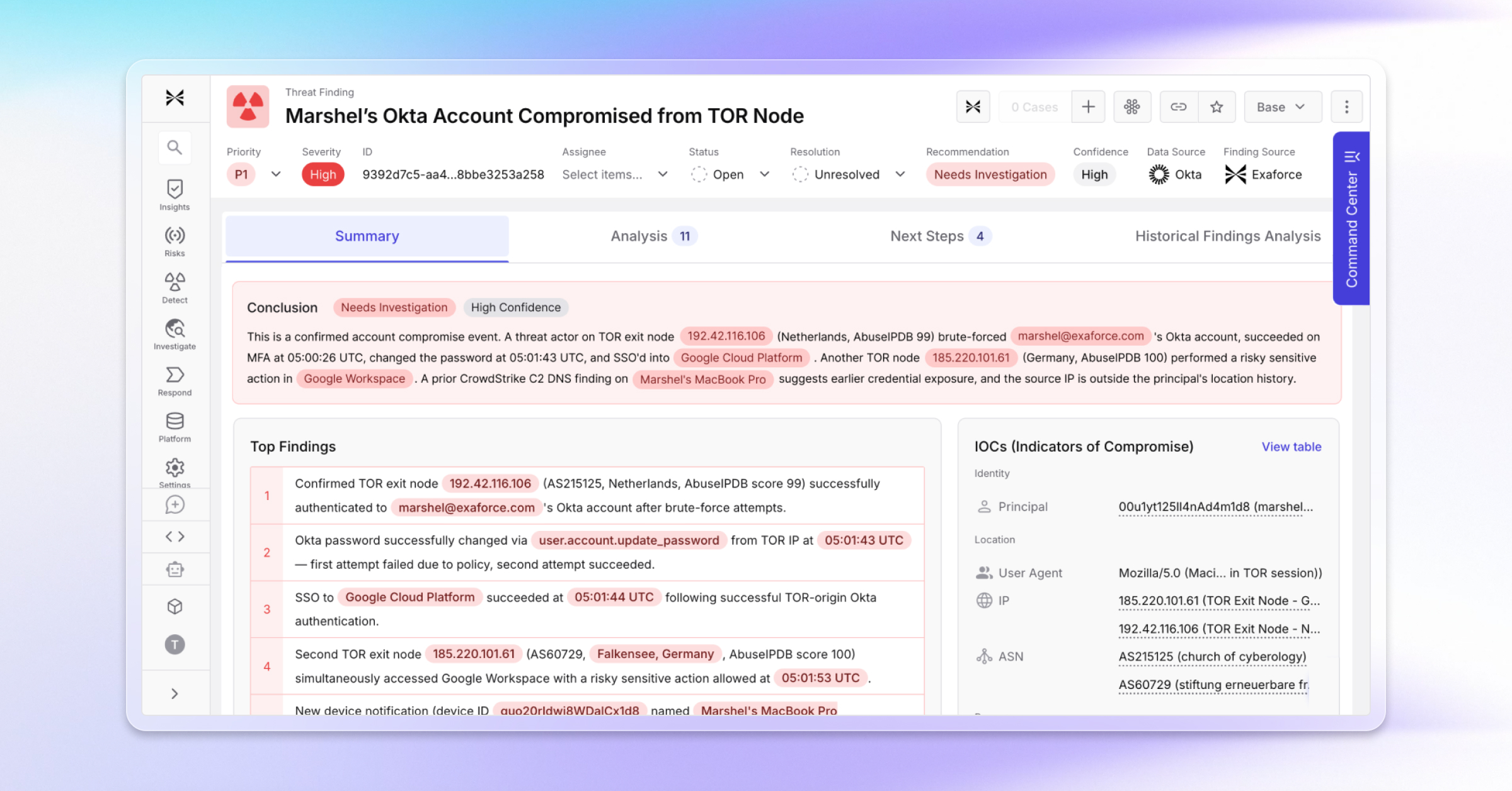Click the robot bot icon in sidebar
1512x791 pixels.
pos(175,569)
